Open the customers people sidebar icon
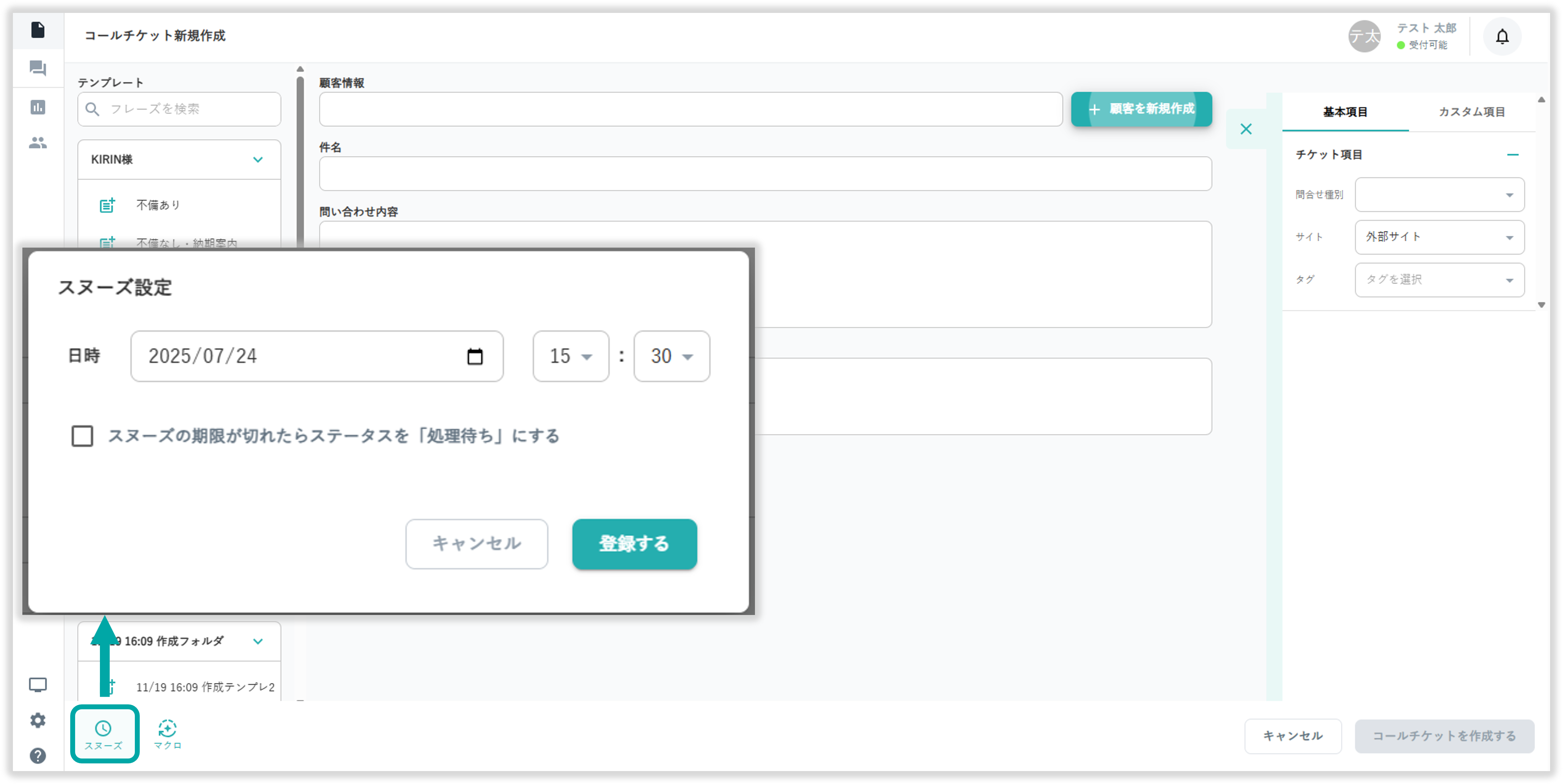 pos(38,143)
